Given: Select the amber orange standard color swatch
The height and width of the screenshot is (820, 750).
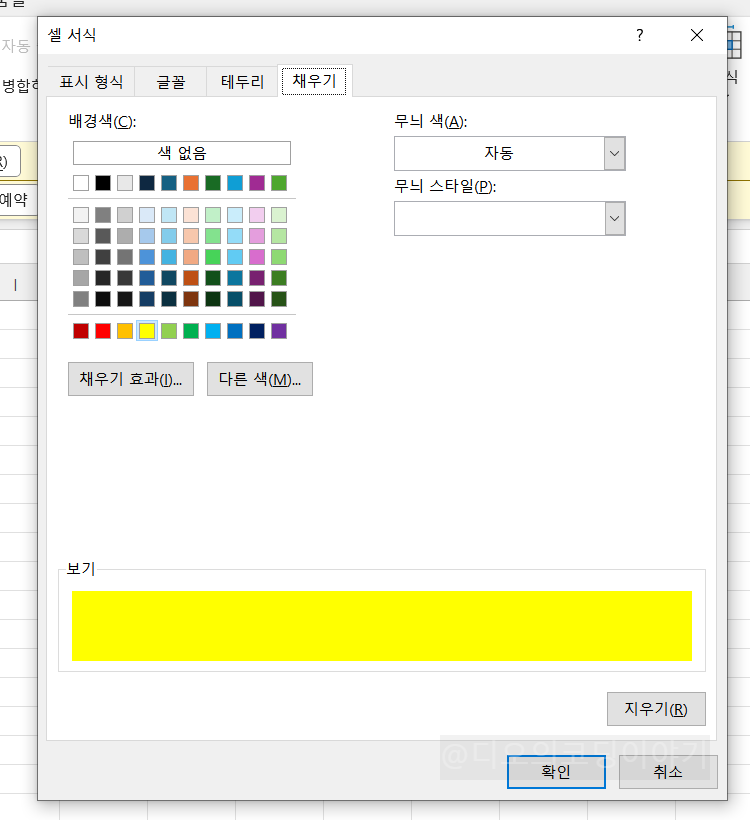Looking at the screenshot, I should click(x=125, y=331).
